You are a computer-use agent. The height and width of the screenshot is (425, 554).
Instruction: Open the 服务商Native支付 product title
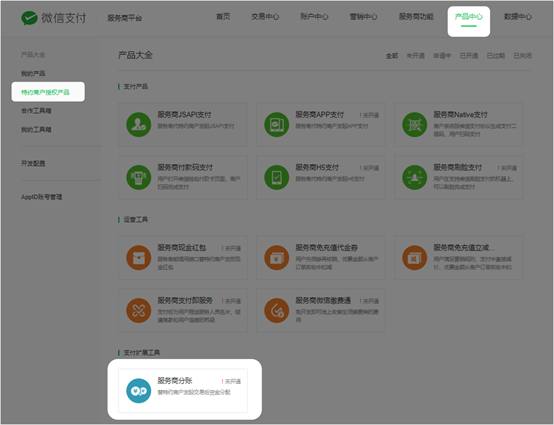[x=460, y=114]
